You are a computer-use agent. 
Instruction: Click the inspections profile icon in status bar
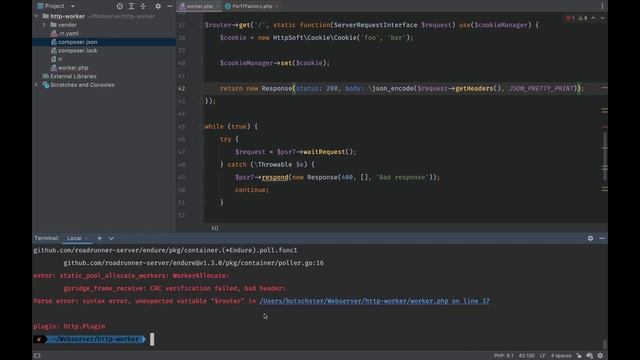(x=589, y=356)
